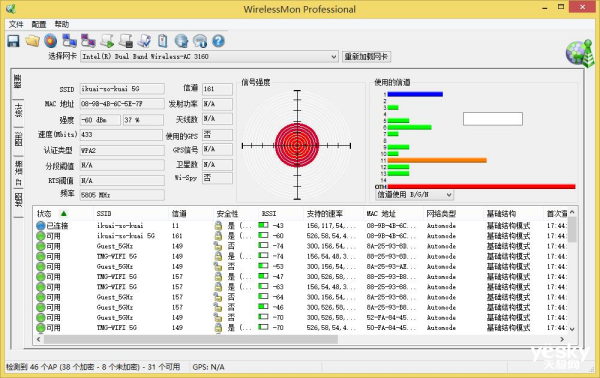Sort the list by 信道 column header
Image resolution: width=600 pixels, height=378 pixels.
pos(191,213)
